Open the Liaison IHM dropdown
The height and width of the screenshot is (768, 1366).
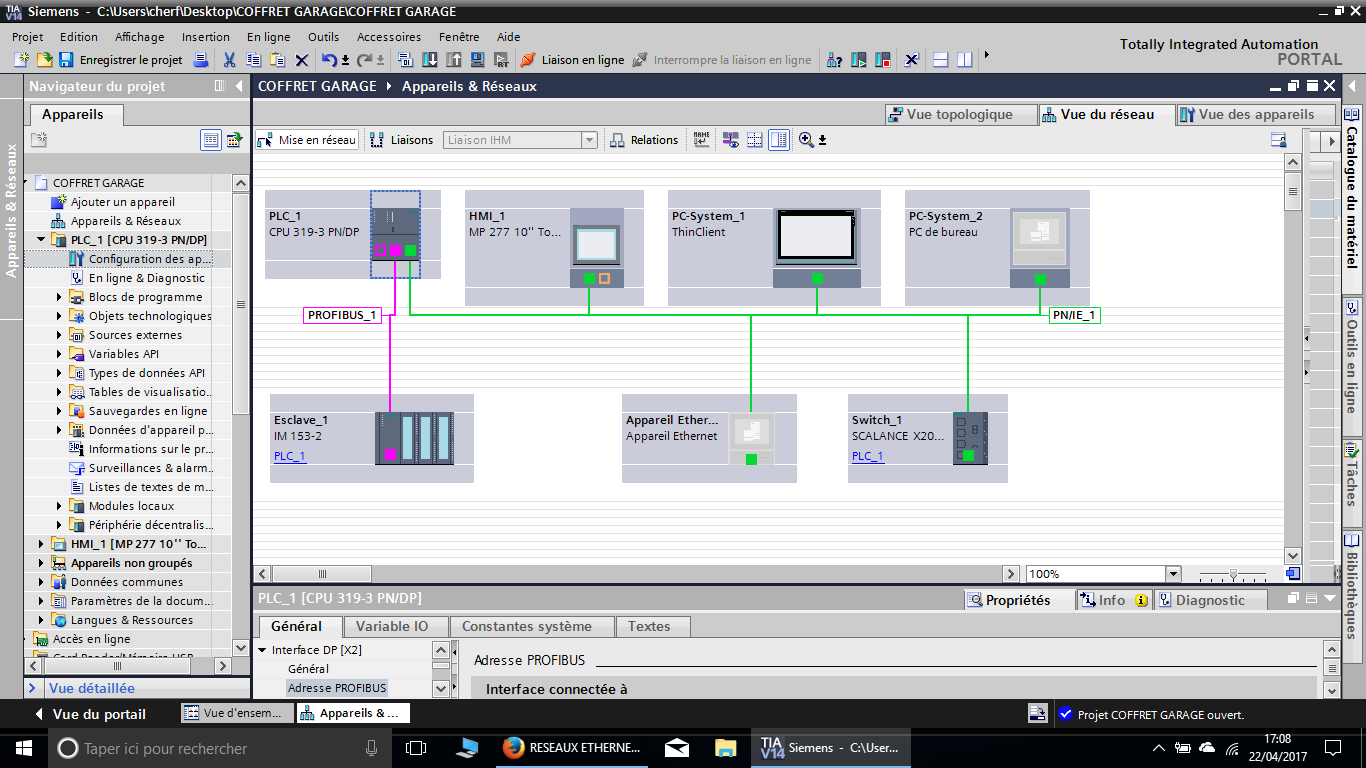[x=589, y=140]
